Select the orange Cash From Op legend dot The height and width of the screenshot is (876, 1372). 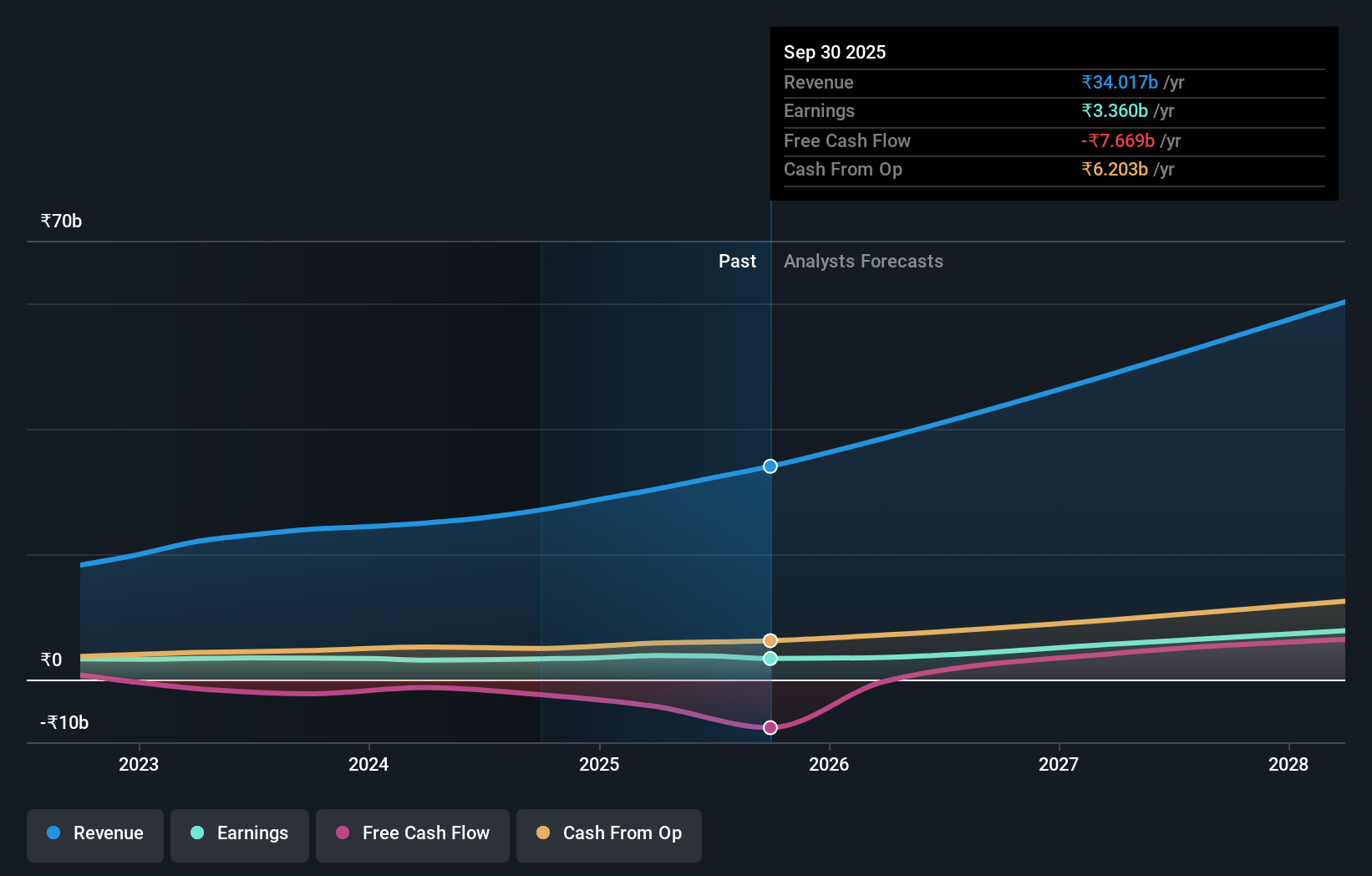544,833
